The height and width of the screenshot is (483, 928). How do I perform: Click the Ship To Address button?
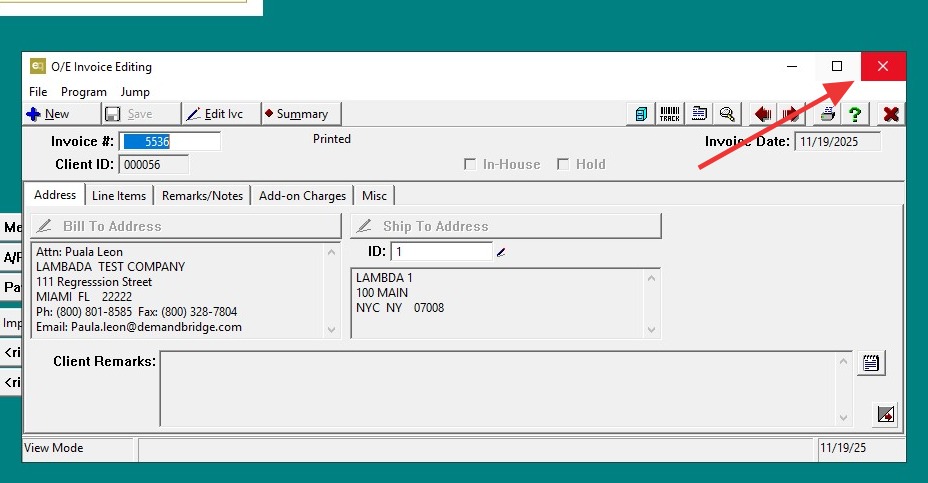click(x=506, y=226)
